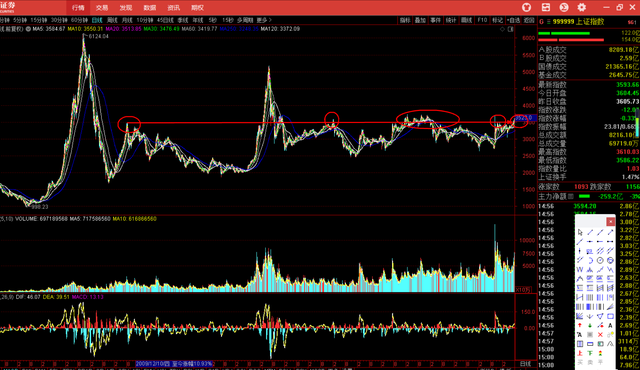Open the 资讯 news tab
This screenshot has width=640, height=370.
[x=173, y=8]
